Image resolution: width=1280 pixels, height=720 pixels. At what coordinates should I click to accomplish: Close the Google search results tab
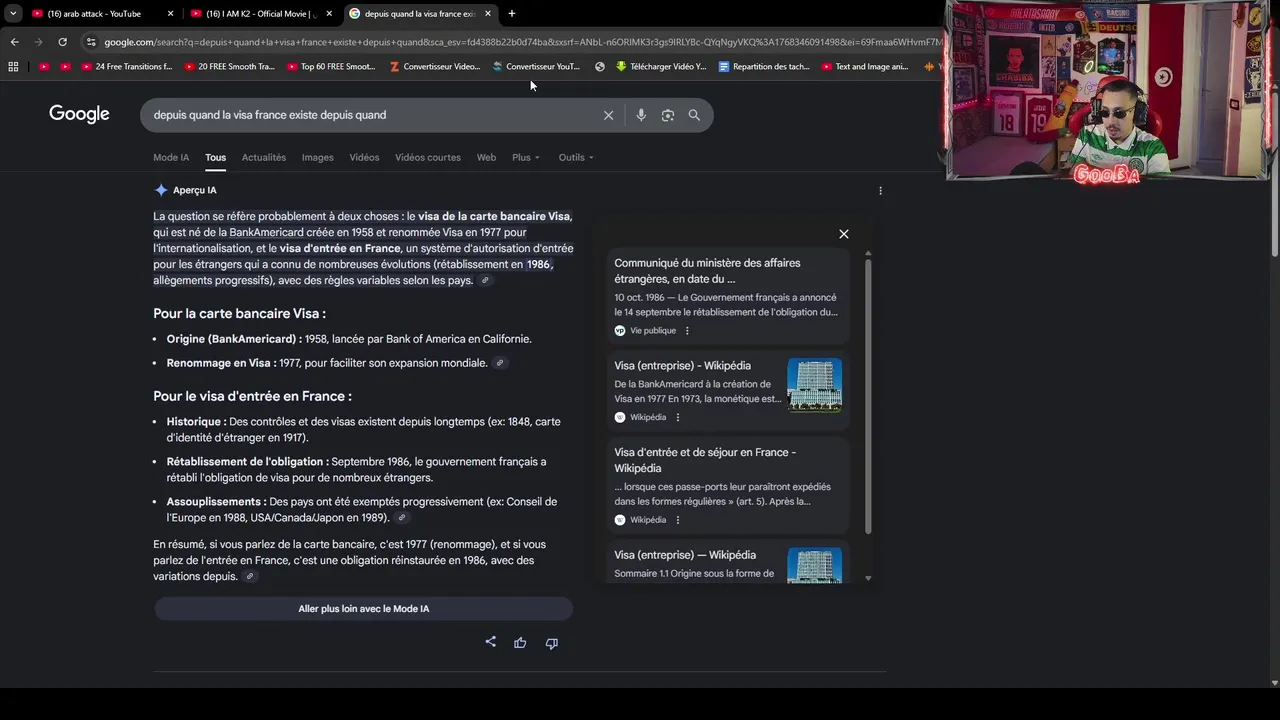[488, 14]
